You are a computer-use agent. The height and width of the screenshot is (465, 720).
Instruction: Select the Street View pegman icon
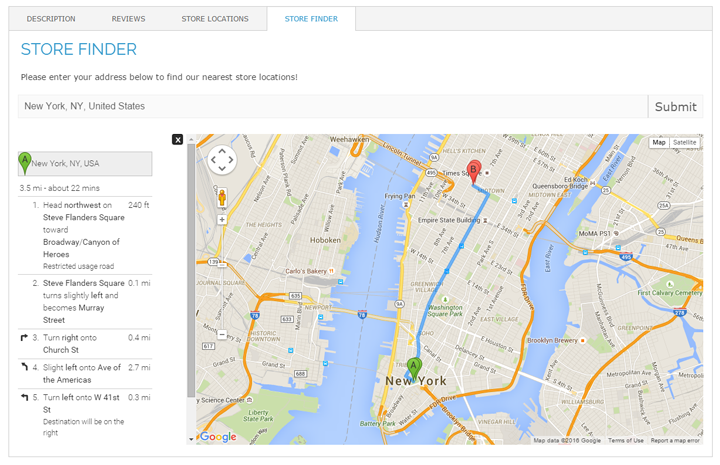(221, 197)
